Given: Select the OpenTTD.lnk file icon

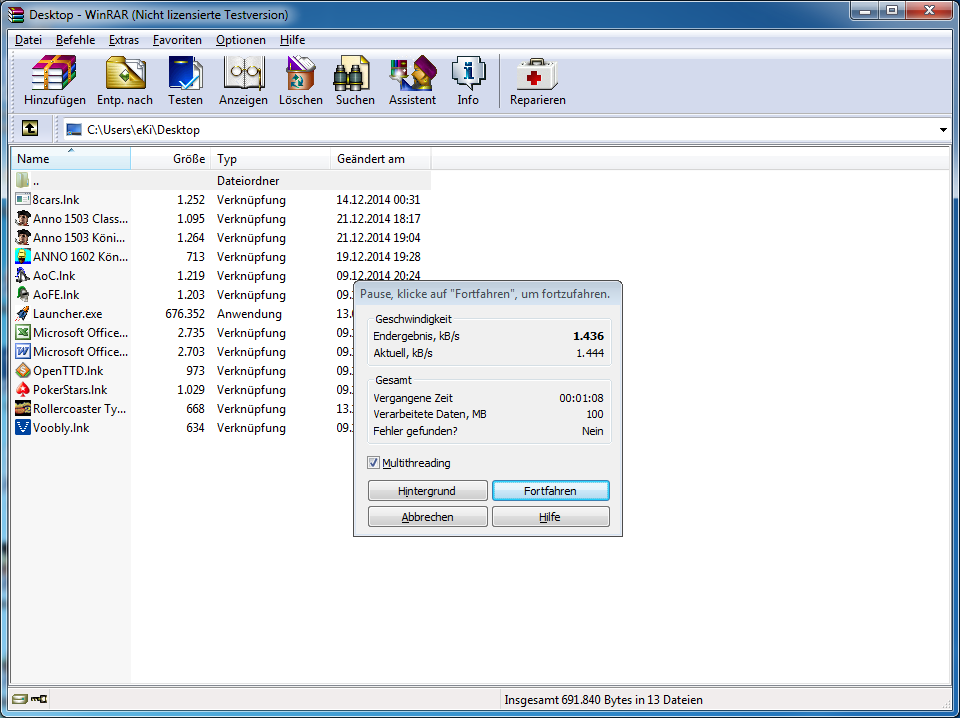Looking at the screenshot, I should click(23, 370).
